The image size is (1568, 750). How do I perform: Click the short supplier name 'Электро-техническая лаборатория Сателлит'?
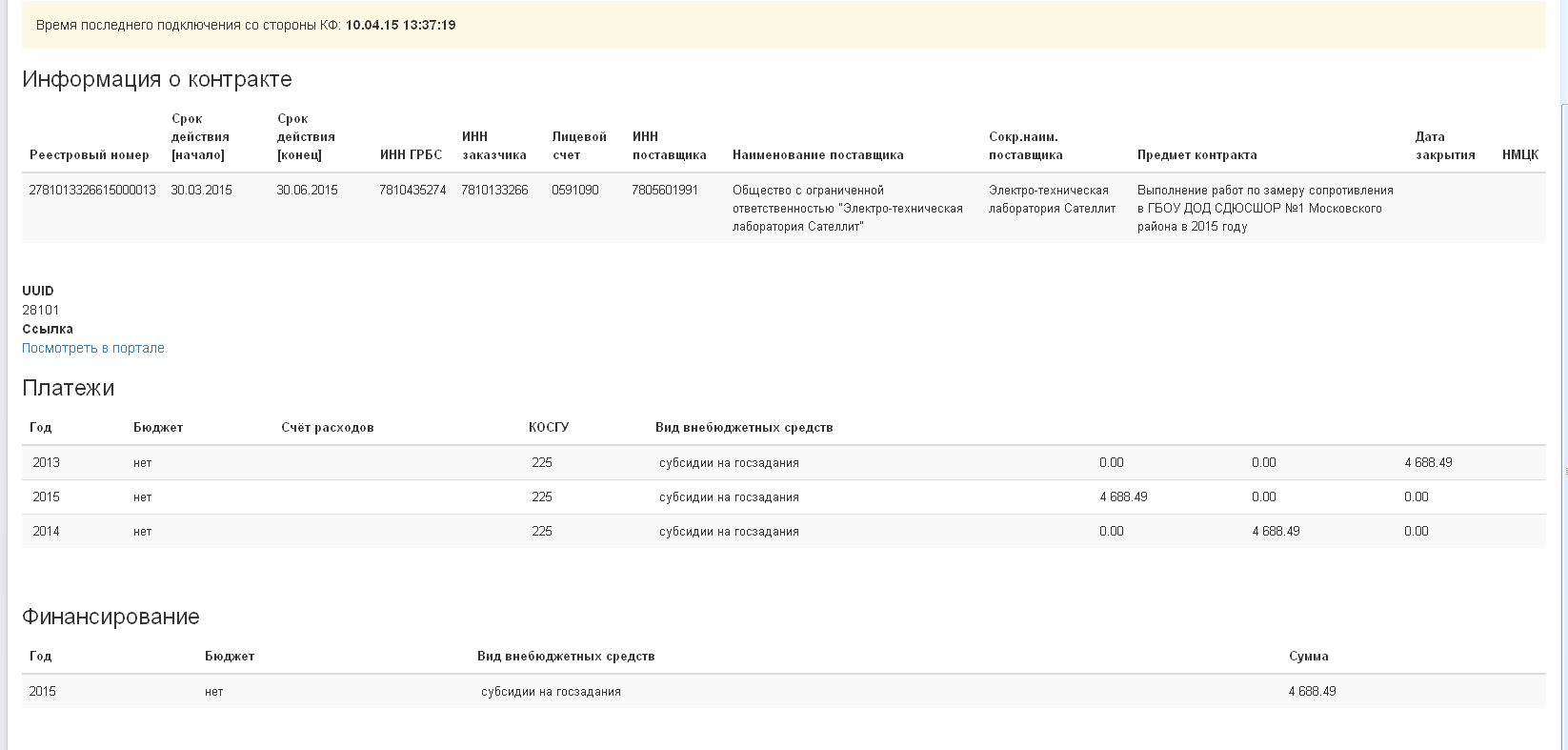point(1052,199)
